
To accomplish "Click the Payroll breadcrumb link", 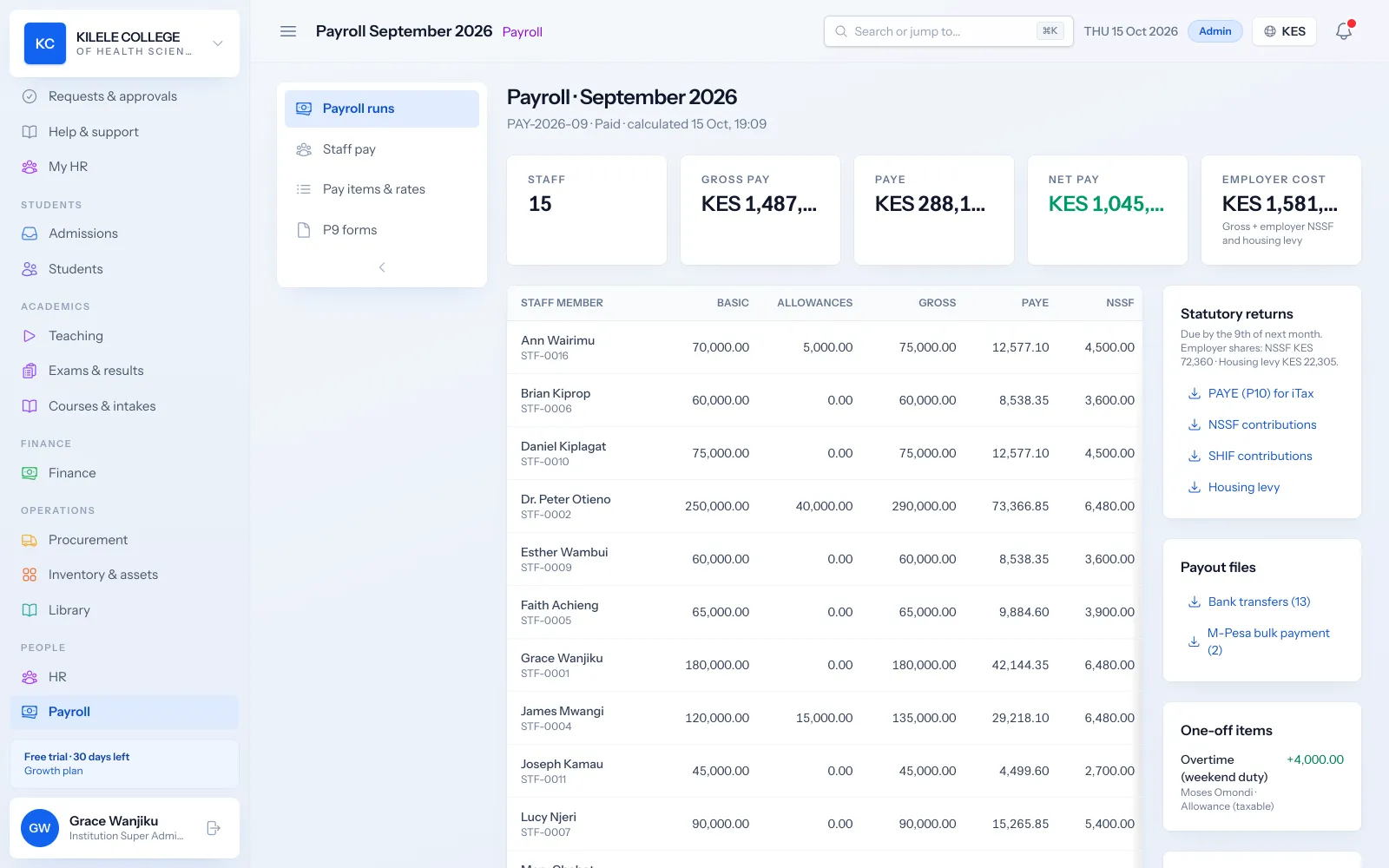I will click(522, 32).
